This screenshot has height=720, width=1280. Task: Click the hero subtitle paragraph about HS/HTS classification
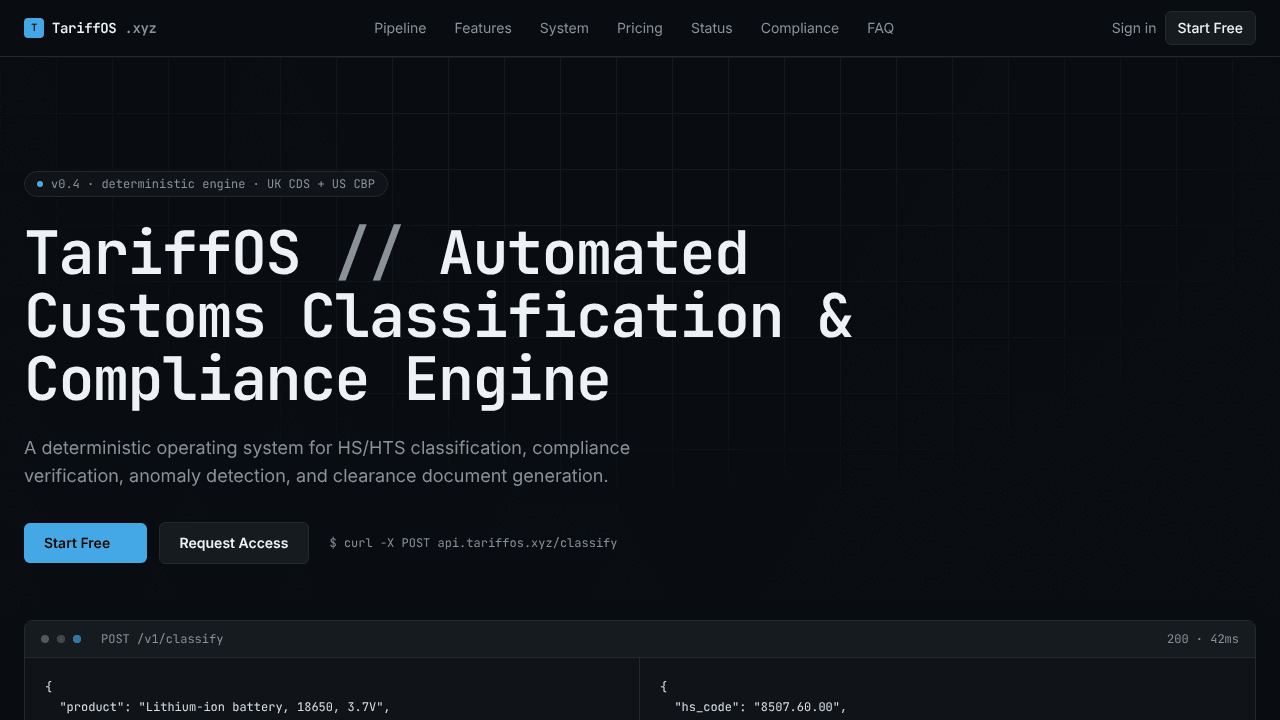(x=327, y=461)
